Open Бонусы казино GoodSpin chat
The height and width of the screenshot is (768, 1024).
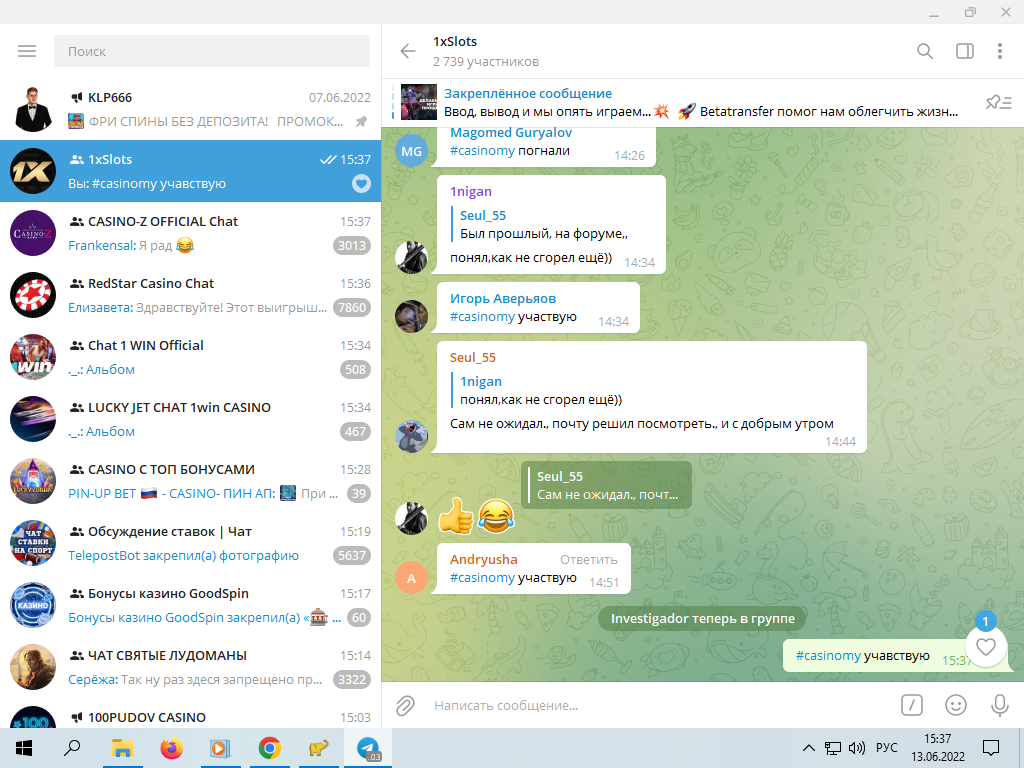pos(191,605)
